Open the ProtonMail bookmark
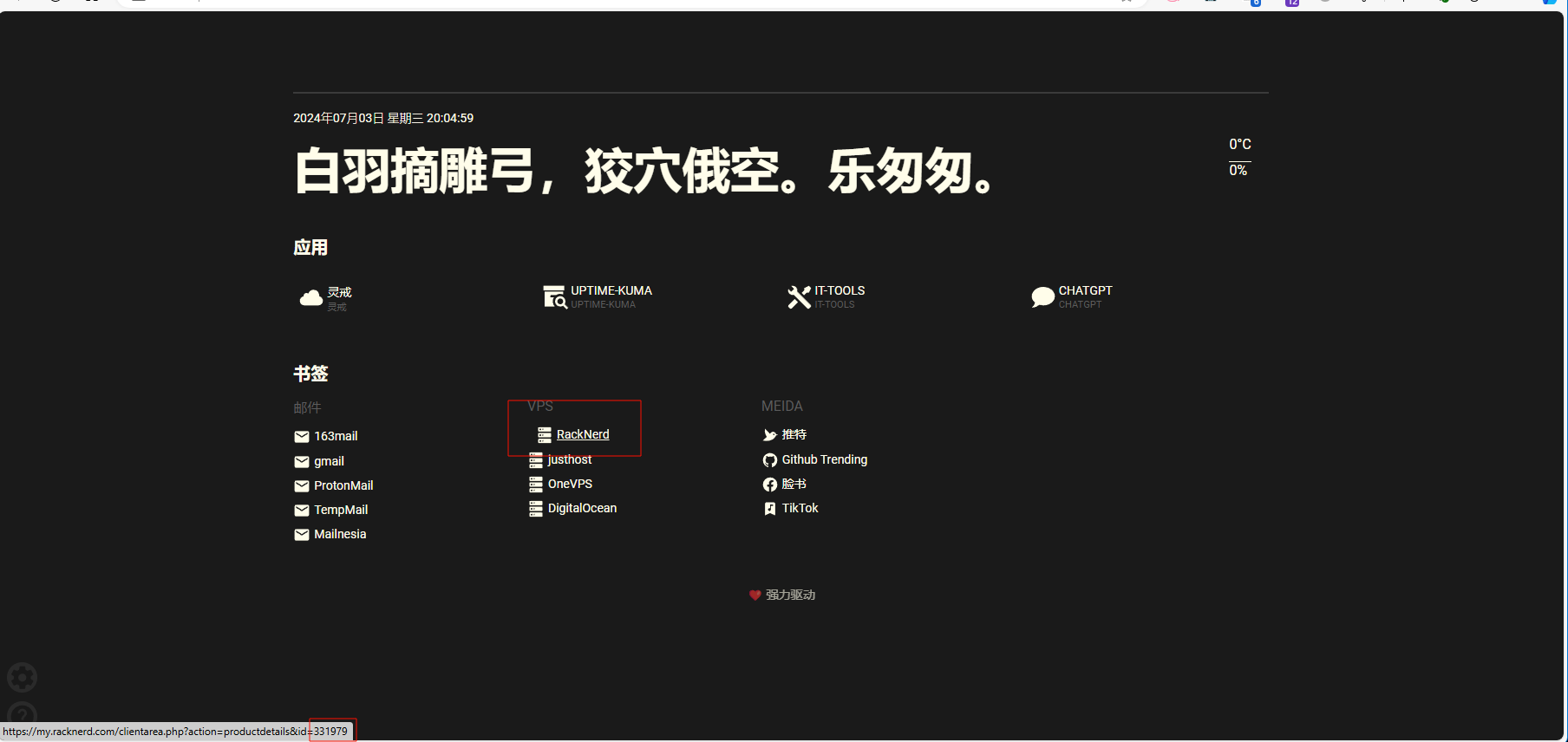Screen dimensions: 1568x742 coord(343,485)
